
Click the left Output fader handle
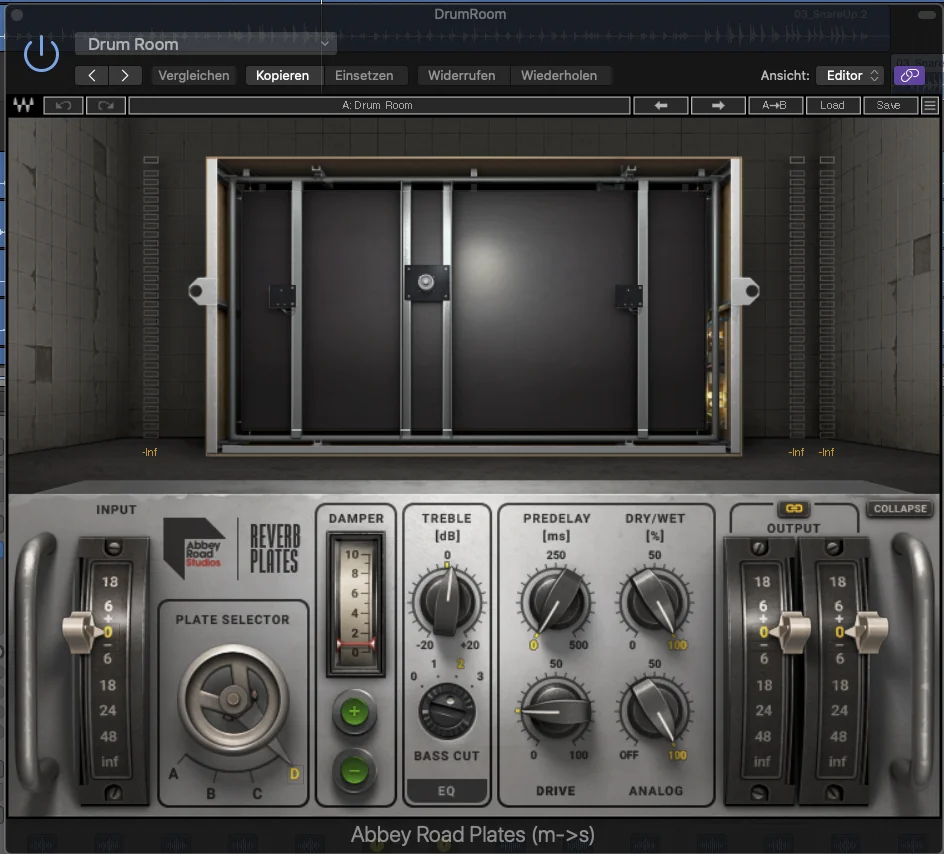(x=790, y=632)
